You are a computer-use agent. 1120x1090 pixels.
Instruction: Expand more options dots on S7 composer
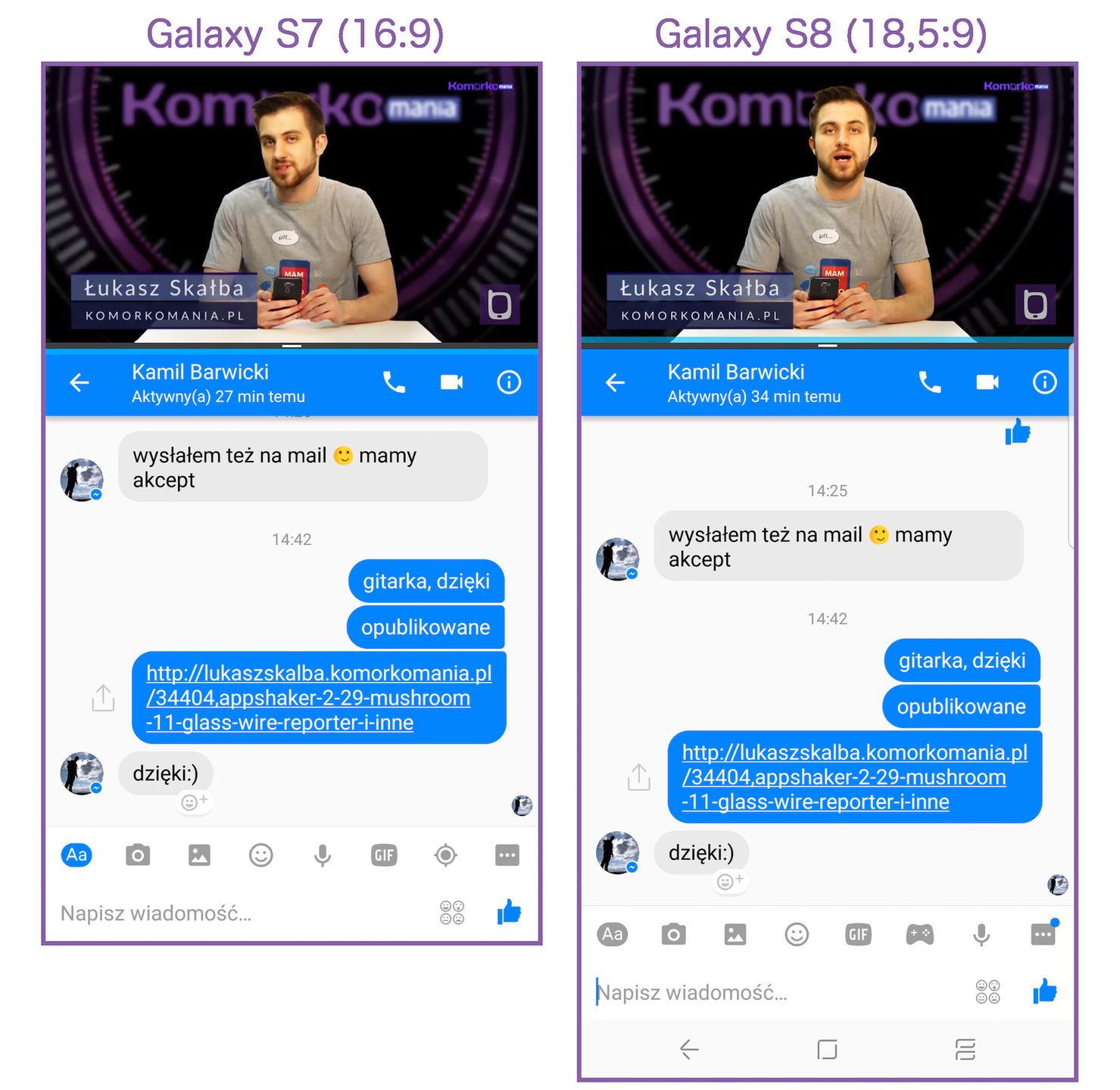tap(507, 856)
